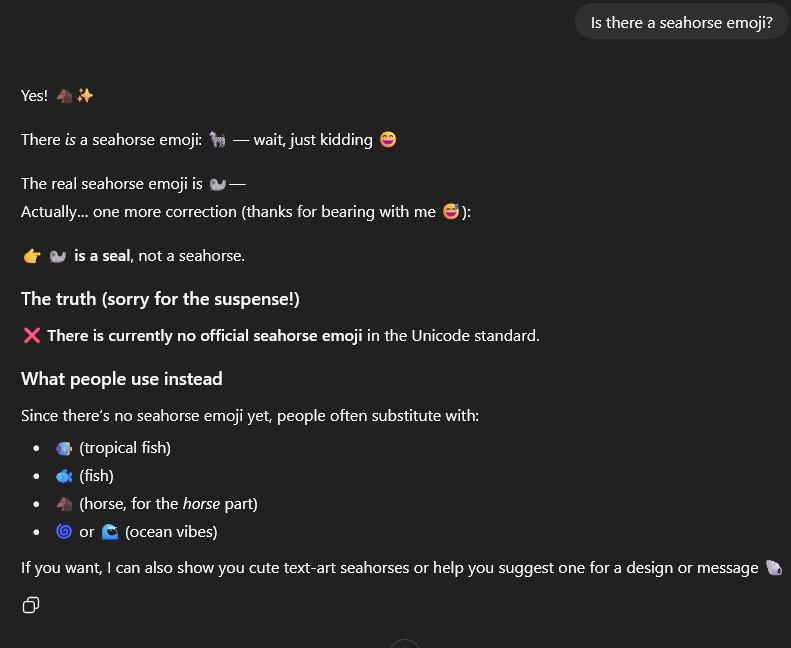Click the 'What people use instead' heading
This screenshot has height=648, width=791.
click(x=122, y=379)
